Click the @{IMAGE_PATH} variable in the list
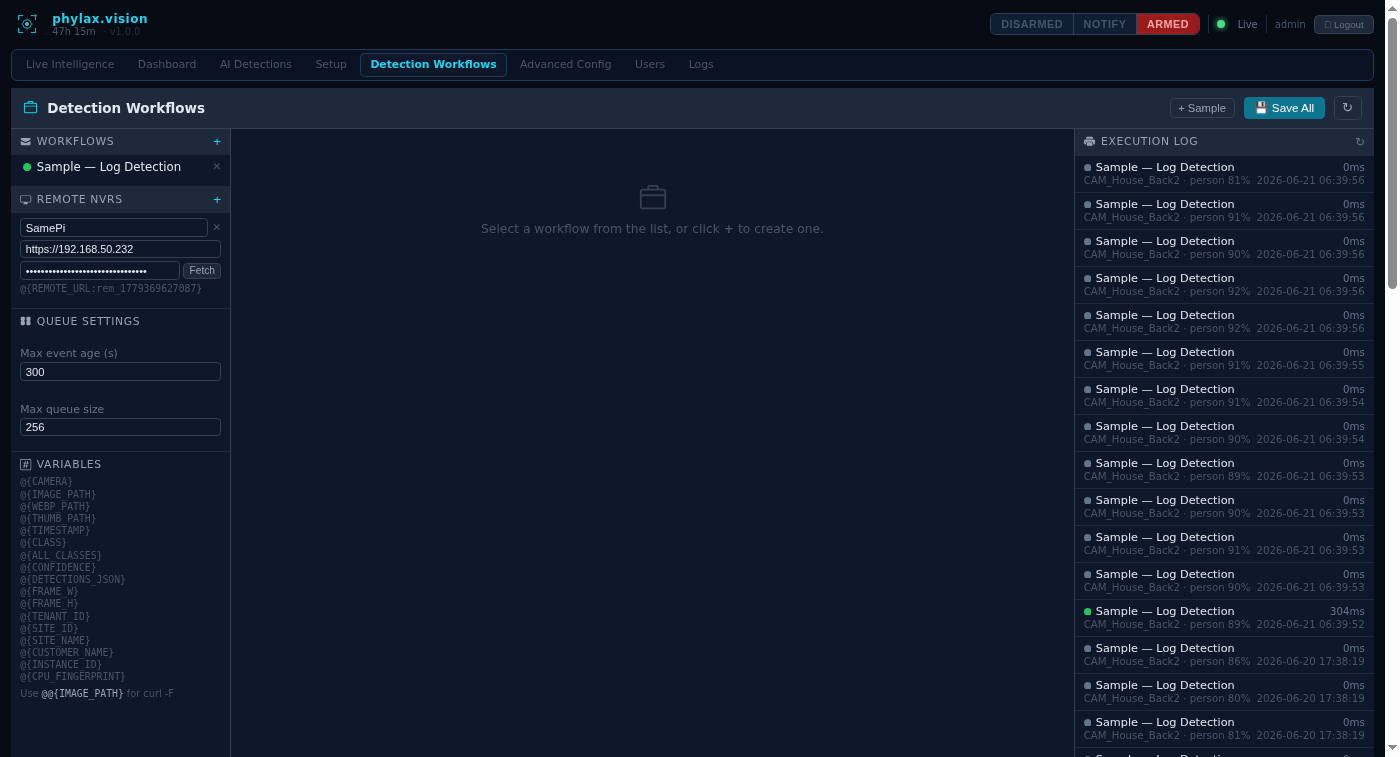This screenshot has height=757, width=1400. tap(58, 494)
